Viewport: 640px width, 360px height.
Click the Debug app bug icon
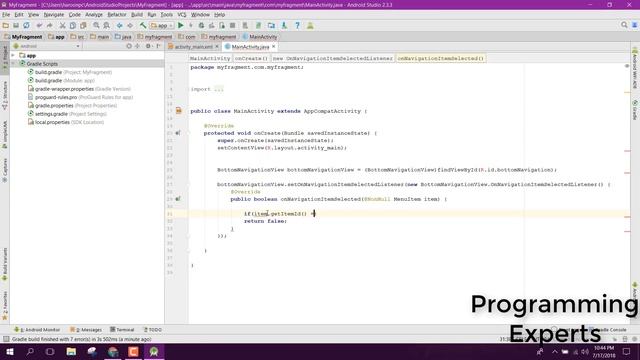pos(201,25)
